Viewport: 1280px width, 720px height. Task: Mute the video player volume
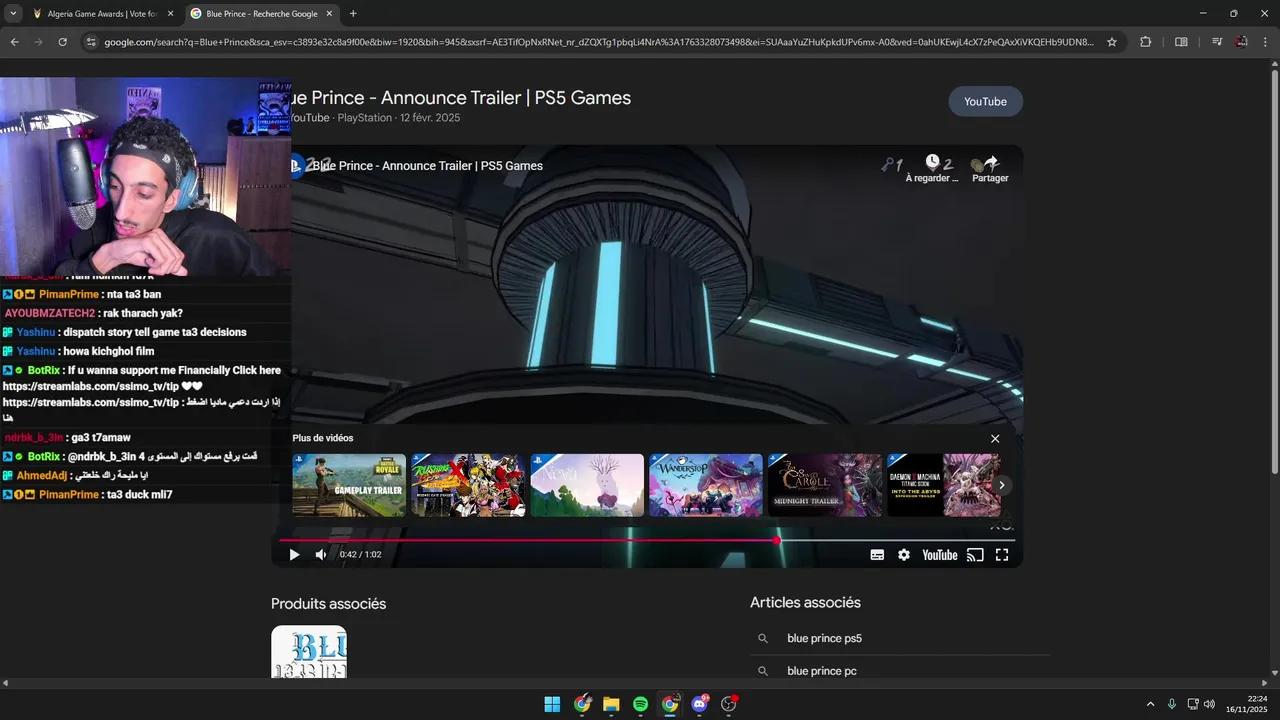coord(321,555)
